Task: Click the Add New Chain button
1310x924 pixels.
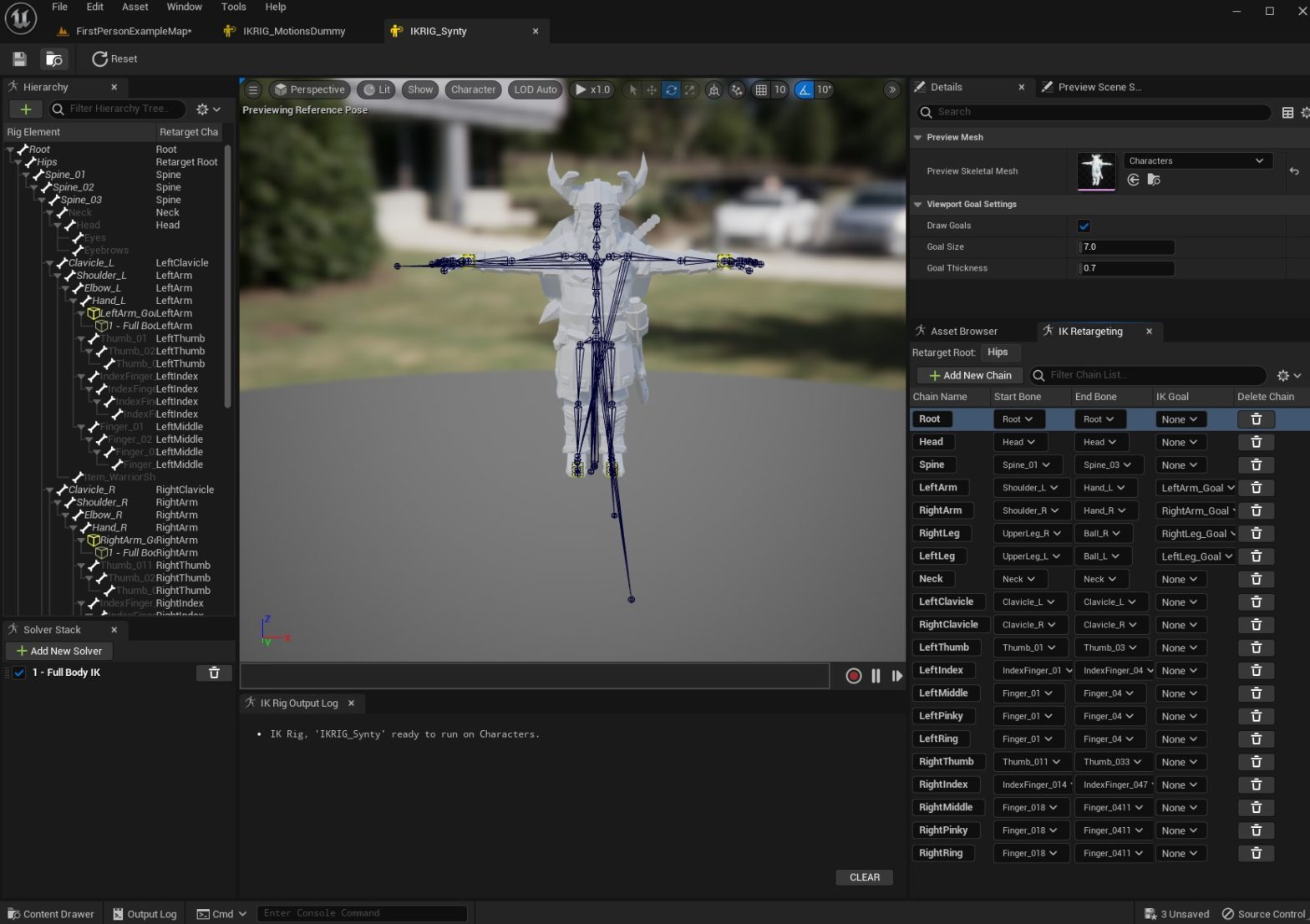Action: click(970, 375)
